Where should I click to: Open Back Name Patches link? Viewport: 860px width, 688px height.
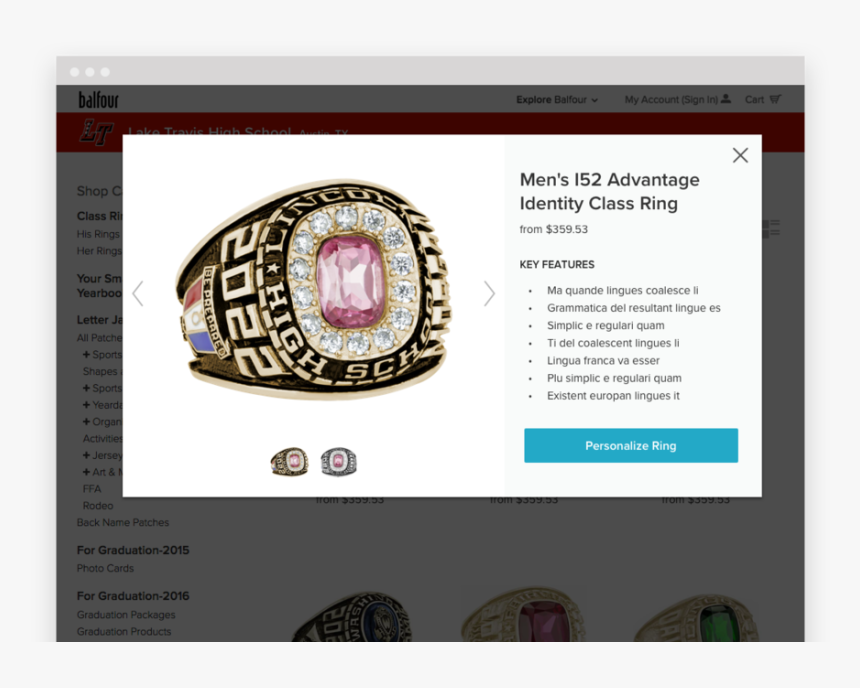123,522
